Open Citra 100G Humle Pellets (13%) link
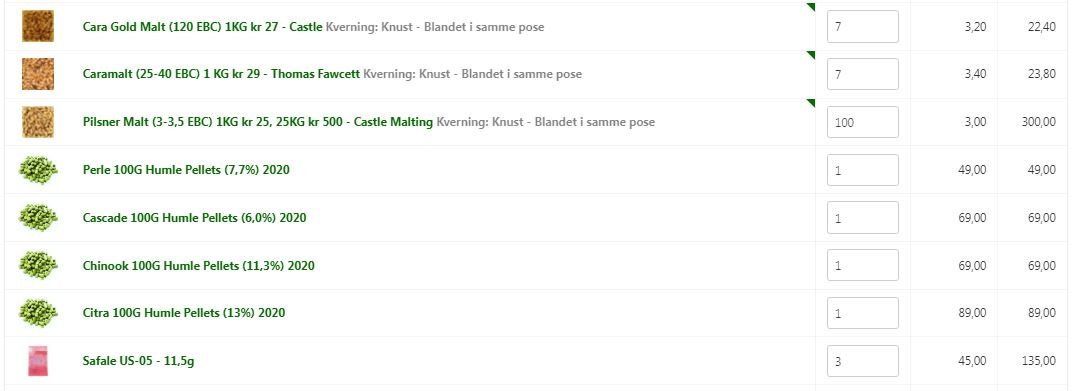This screenshot has height=391, width=1085. pyautogui.click(x=184, y=313)
